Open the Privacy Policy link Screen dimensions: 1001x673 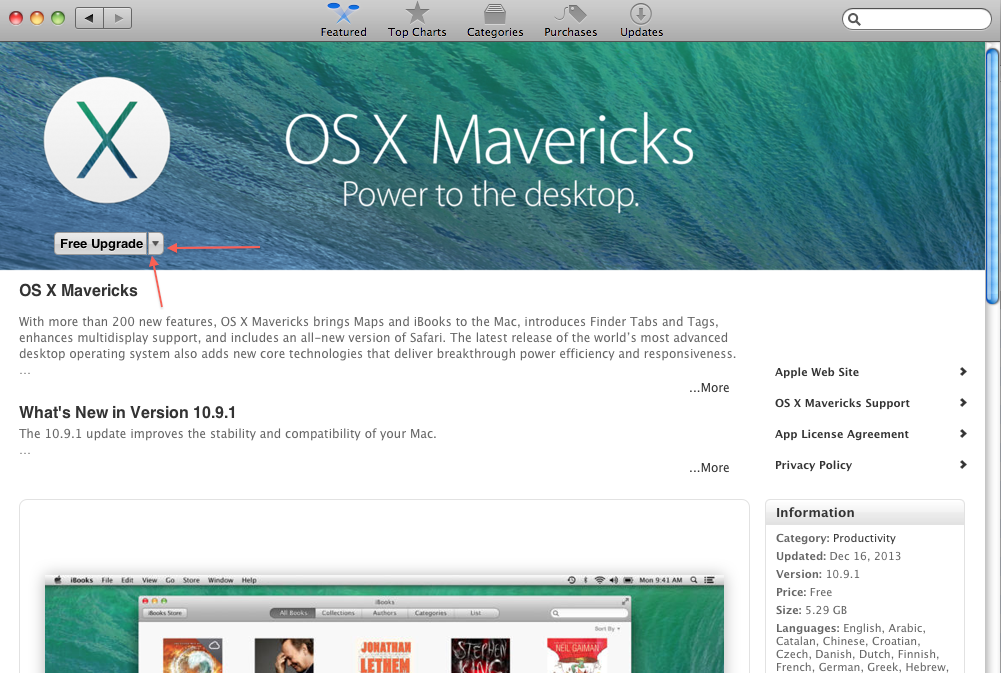(x=813, y=465)
